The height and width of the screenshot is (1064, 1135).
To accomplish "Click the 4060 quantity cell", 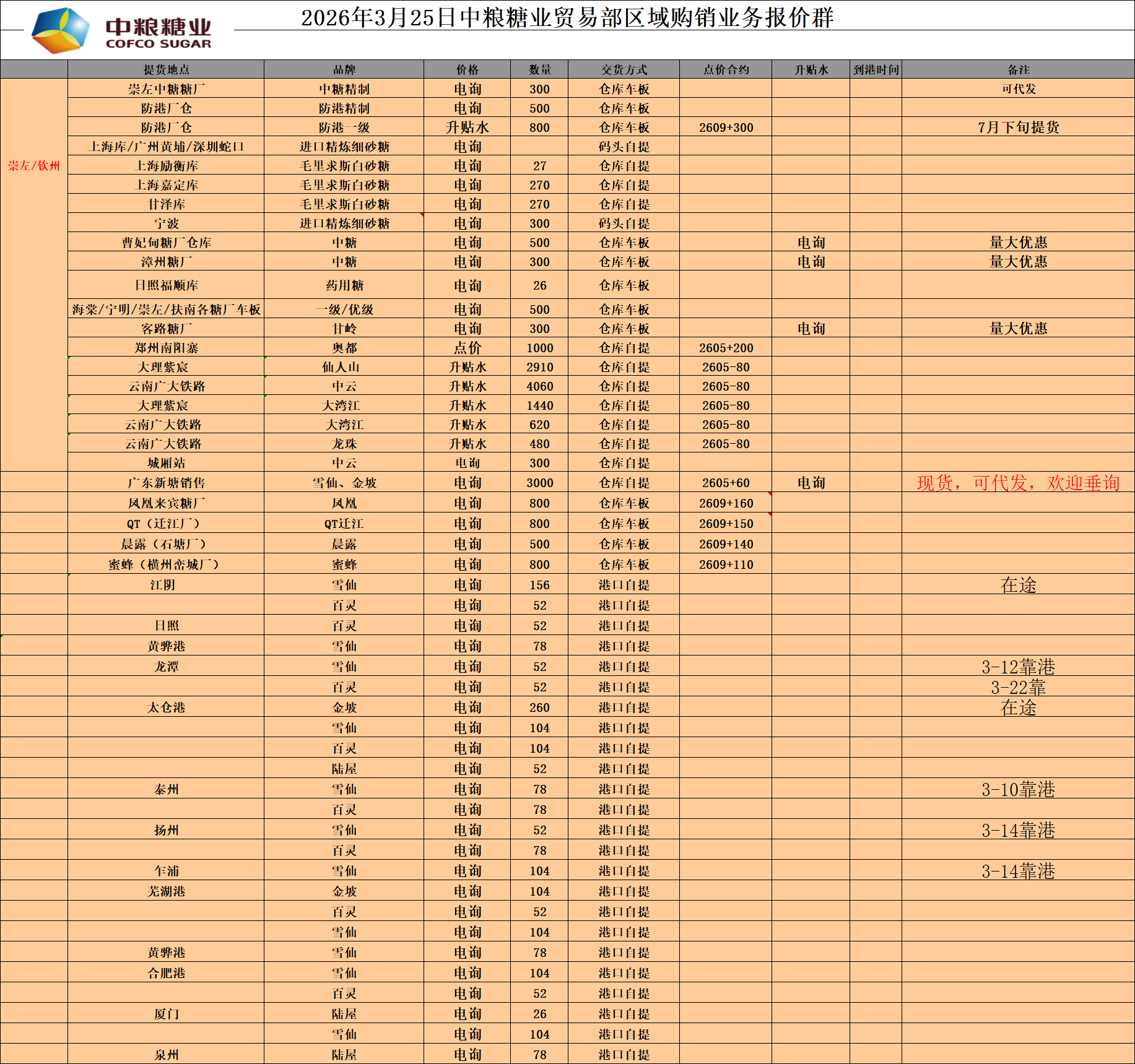I will click(x=539, y=386).
